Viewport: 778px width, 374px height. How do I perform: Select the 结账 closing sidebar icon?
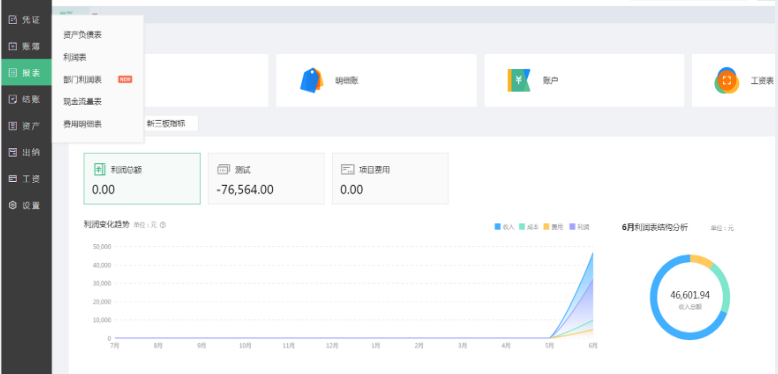point(13,99)
